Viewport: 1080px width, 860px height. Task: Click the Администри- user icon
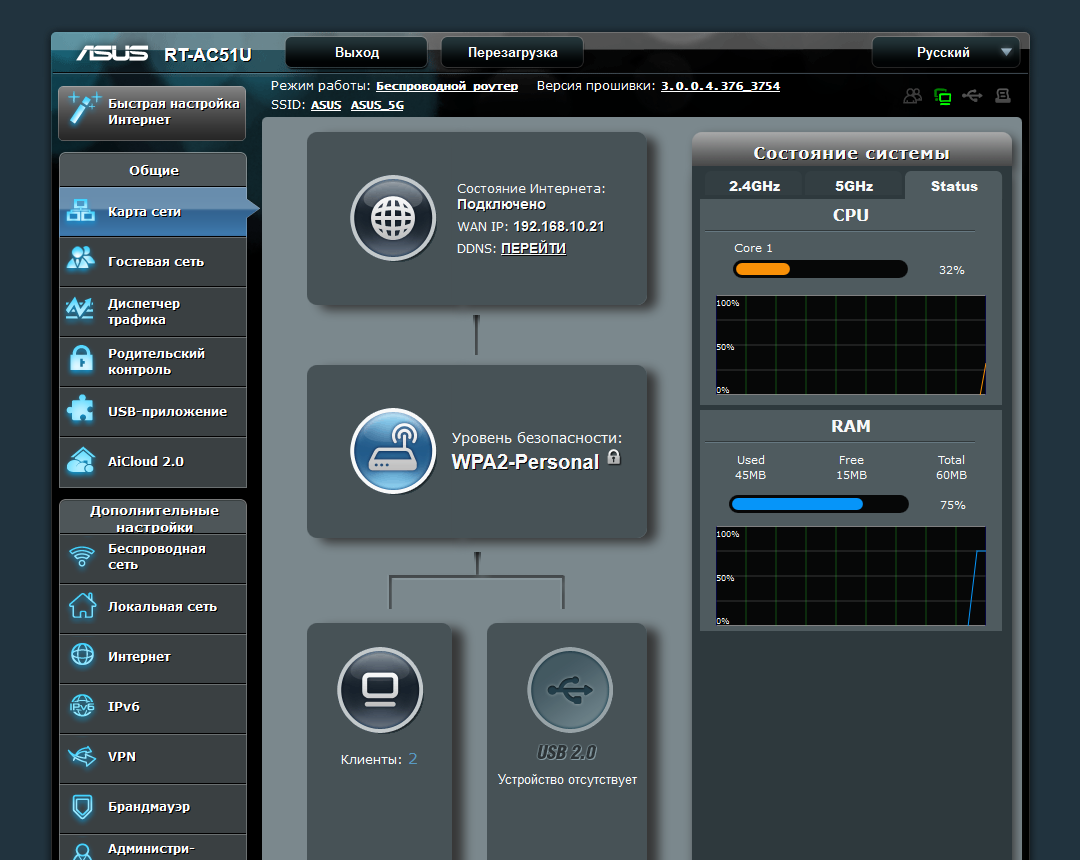point(83,852)
